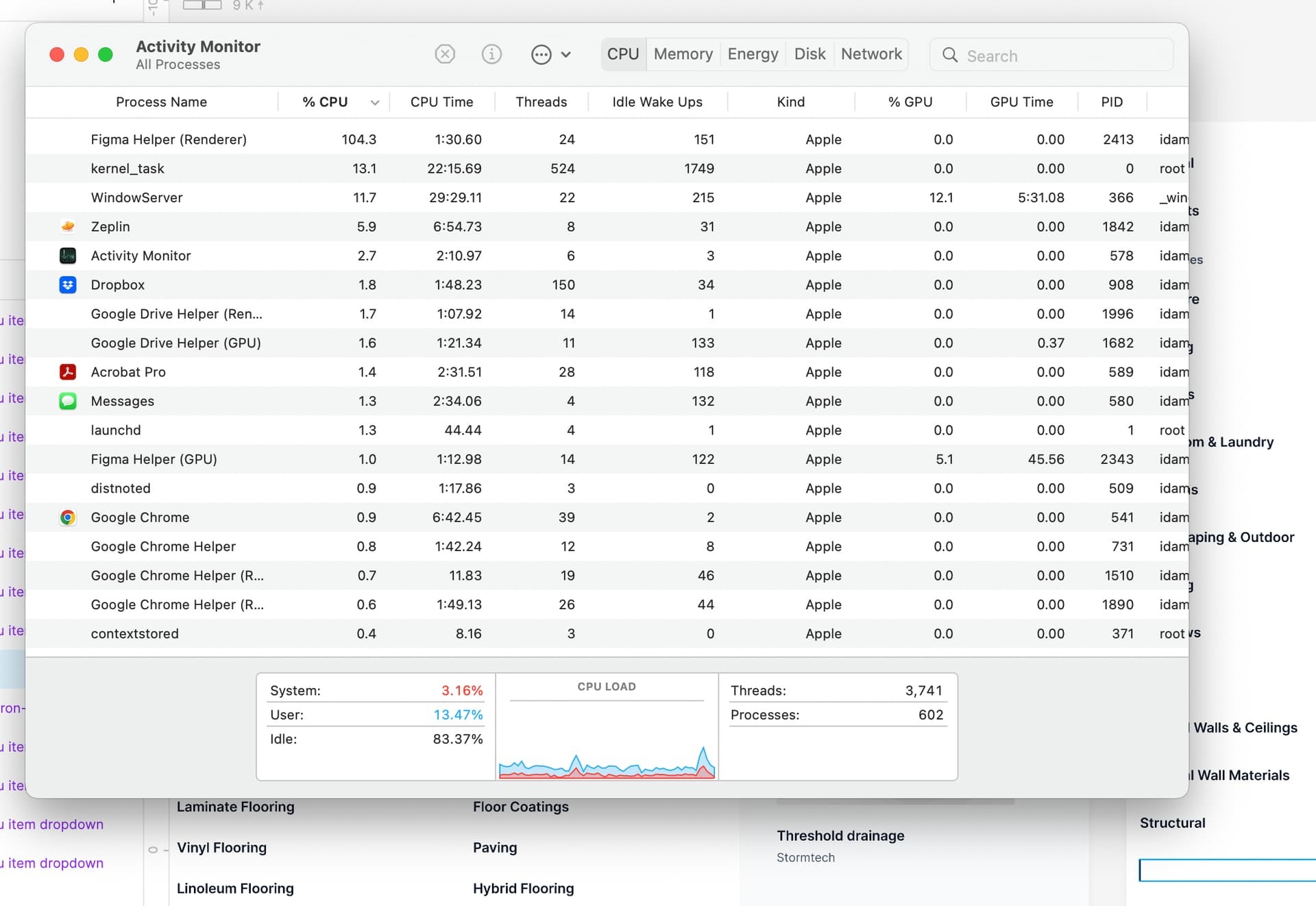Click the stop process X icon
The width and height of the screenshot is (1316, 906).
[445, 53]
